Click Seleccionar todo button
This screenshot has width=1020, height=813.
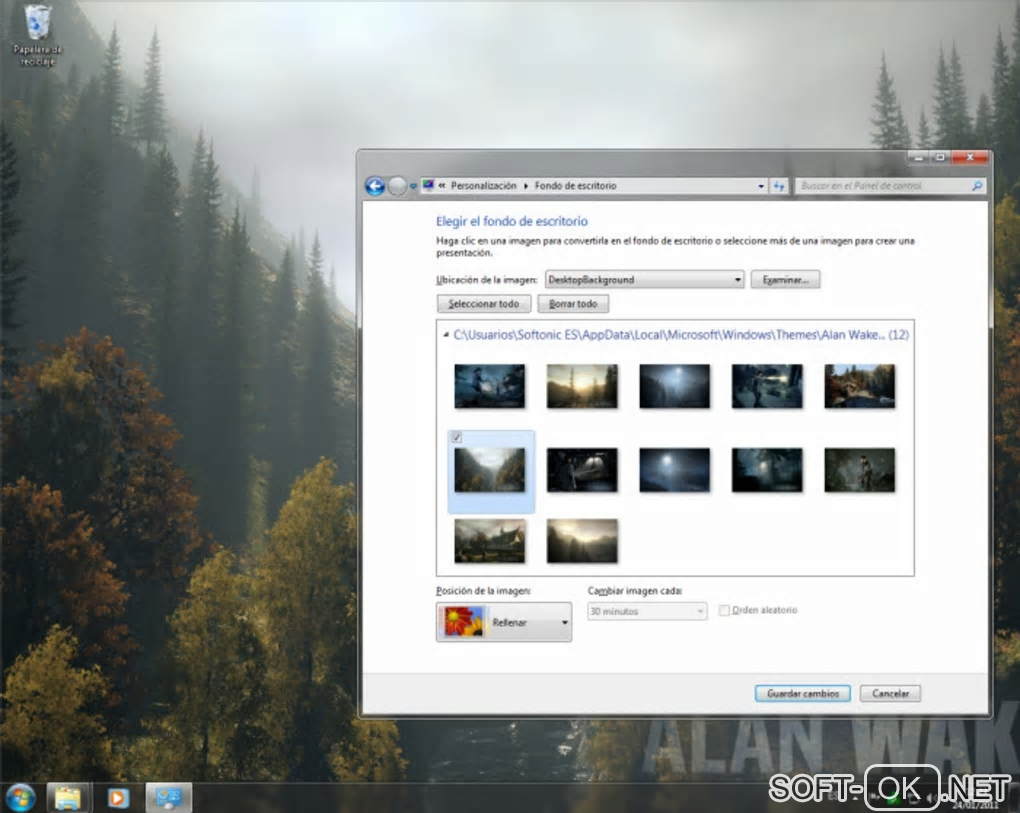click(484, 304)
